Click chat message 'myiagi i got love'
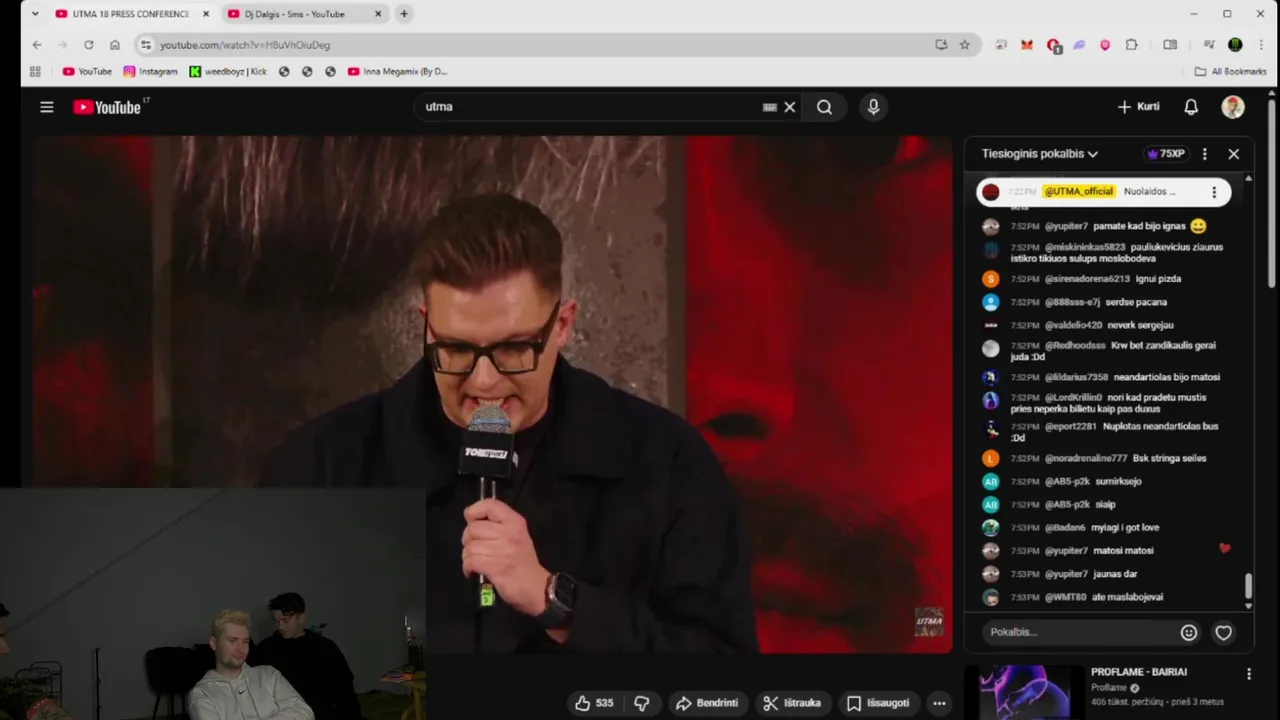The height and width of the screenshot is (720, 1280). [x=1126, y=528]
